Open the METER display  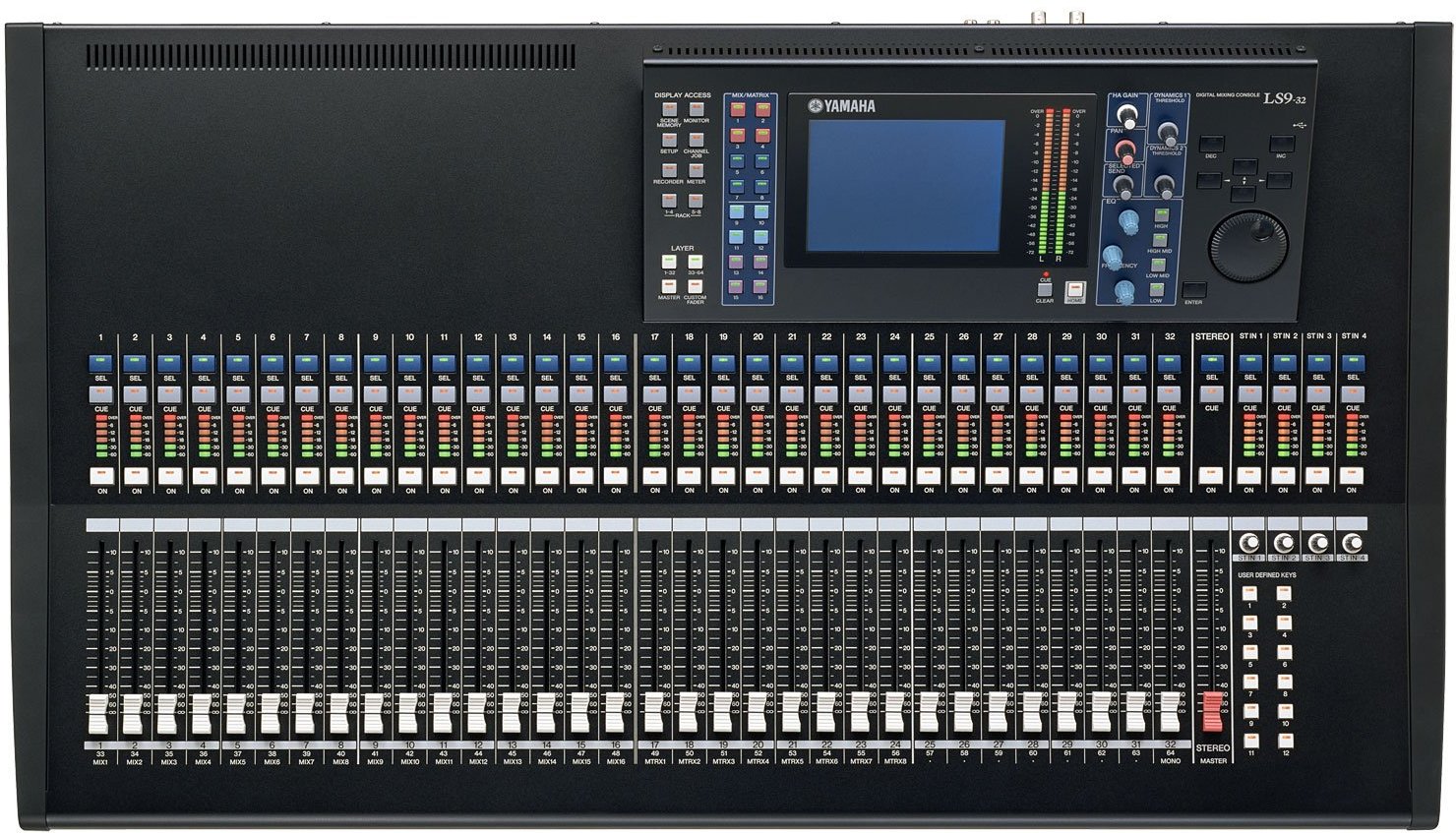[x=697, y=171]
